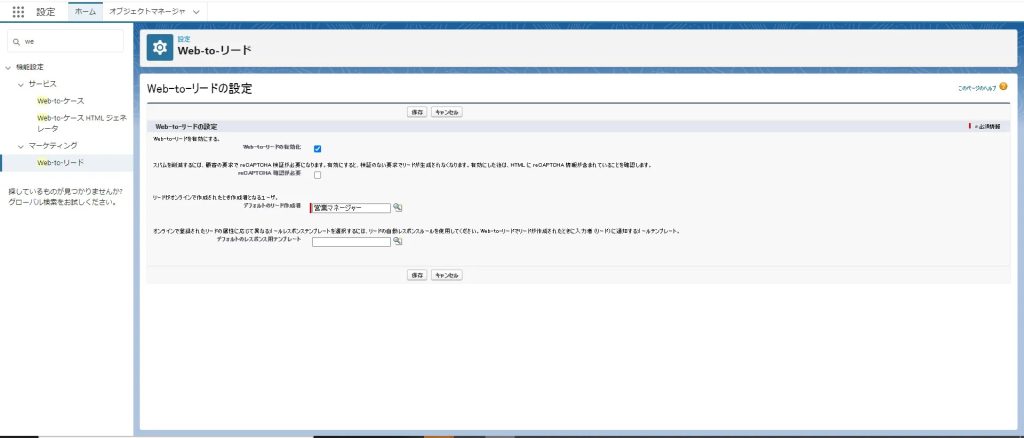
Task: Click the Web-to-リードの設定 page heading
Action: coord(199,89)
